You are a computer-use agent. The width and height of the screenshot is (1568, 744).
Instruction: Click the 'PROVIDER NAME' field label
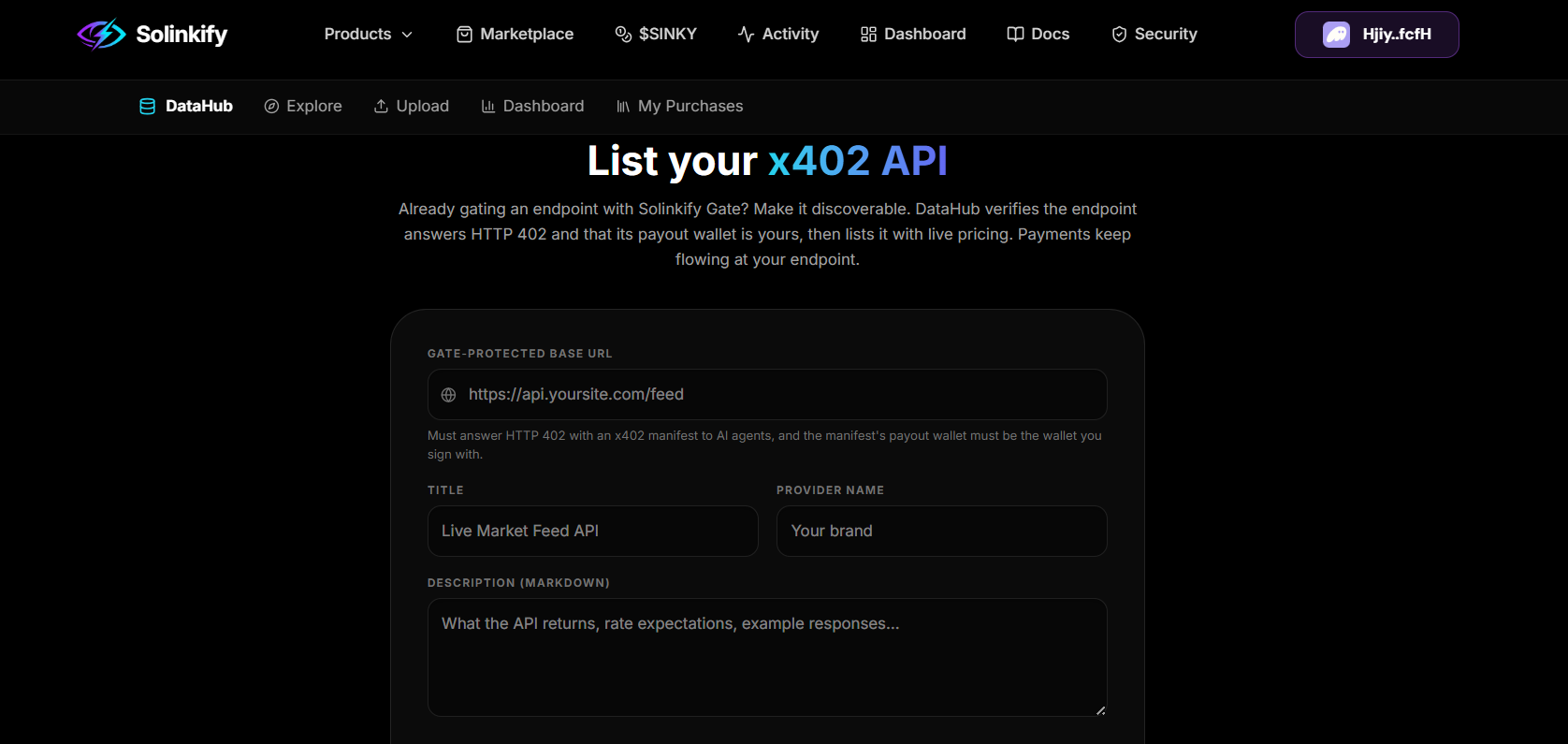pos(830,490)
